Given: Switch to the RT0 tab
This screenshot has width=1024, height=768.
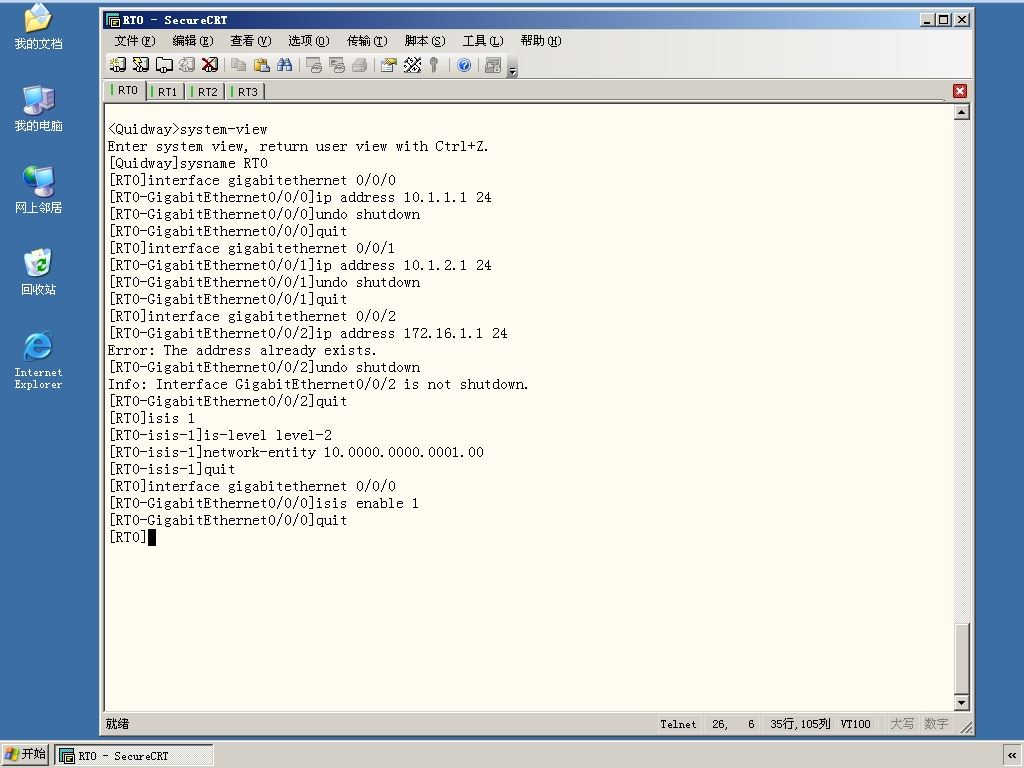Looking at the screenshot, I should [125, 90].
